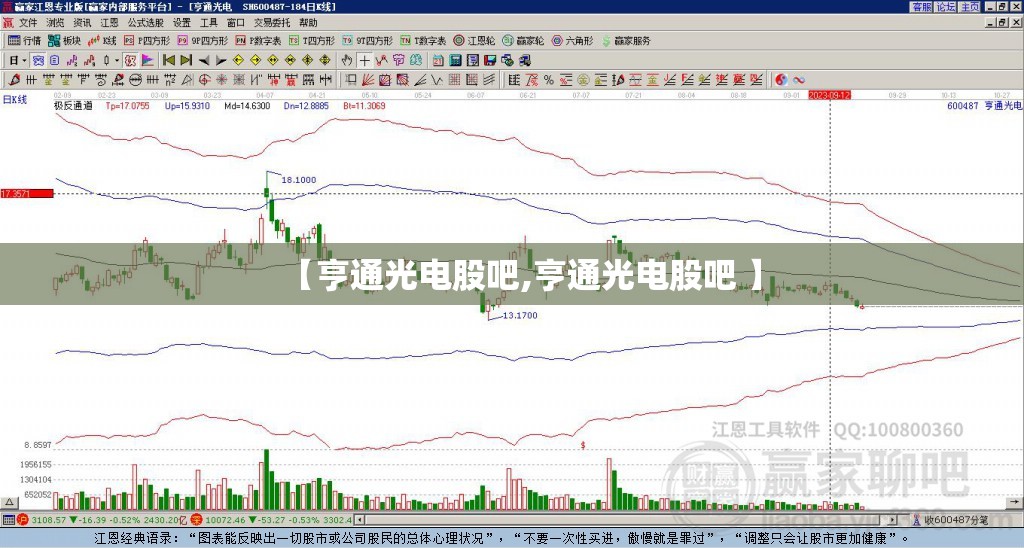
Task: Click the infinity loop icon
Action: (799, 80)
